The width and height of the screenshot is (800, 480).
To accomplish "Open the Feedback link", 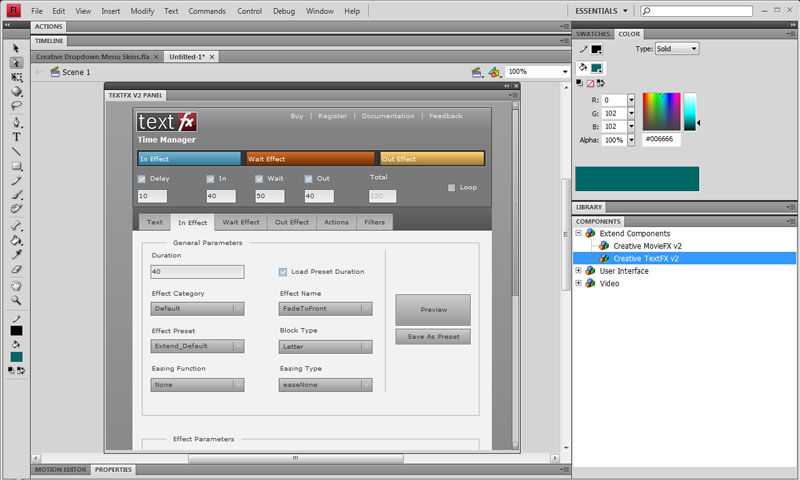I will pos(445,116).
